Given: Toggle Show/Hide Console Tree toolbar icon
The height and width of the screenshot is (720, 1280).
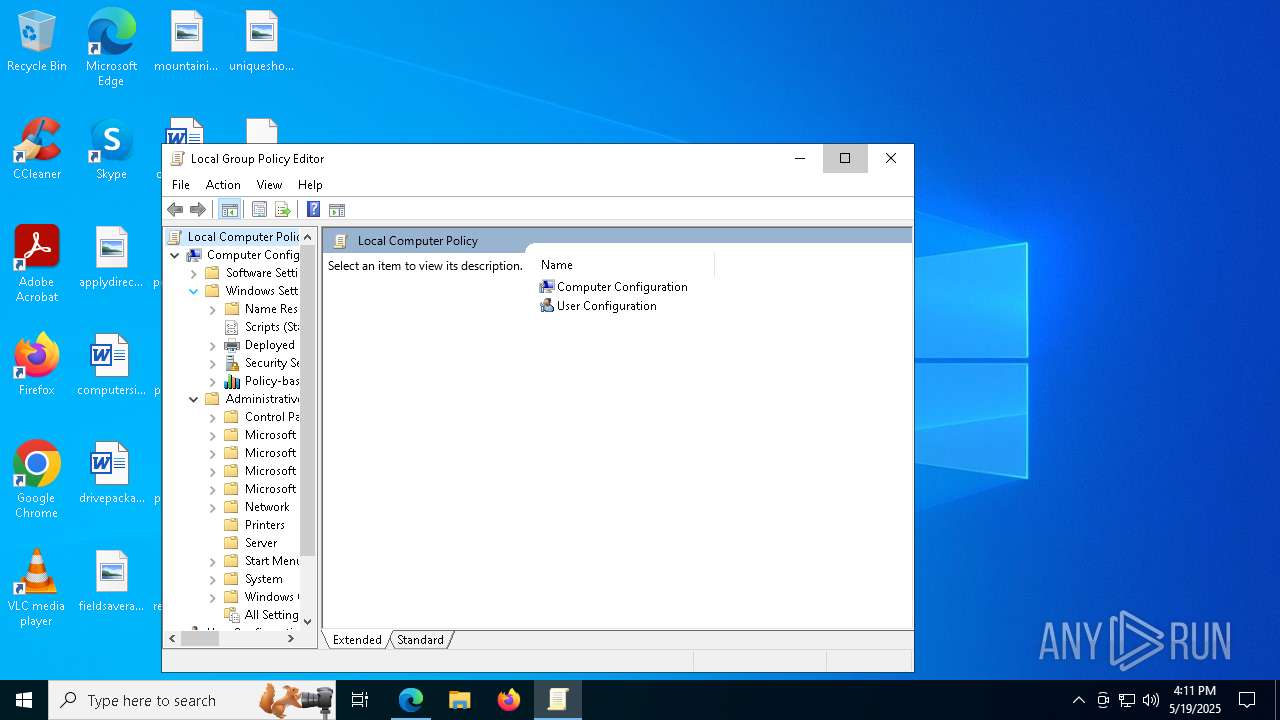Looking at the screenshot, I should click(x=229, y=210).
